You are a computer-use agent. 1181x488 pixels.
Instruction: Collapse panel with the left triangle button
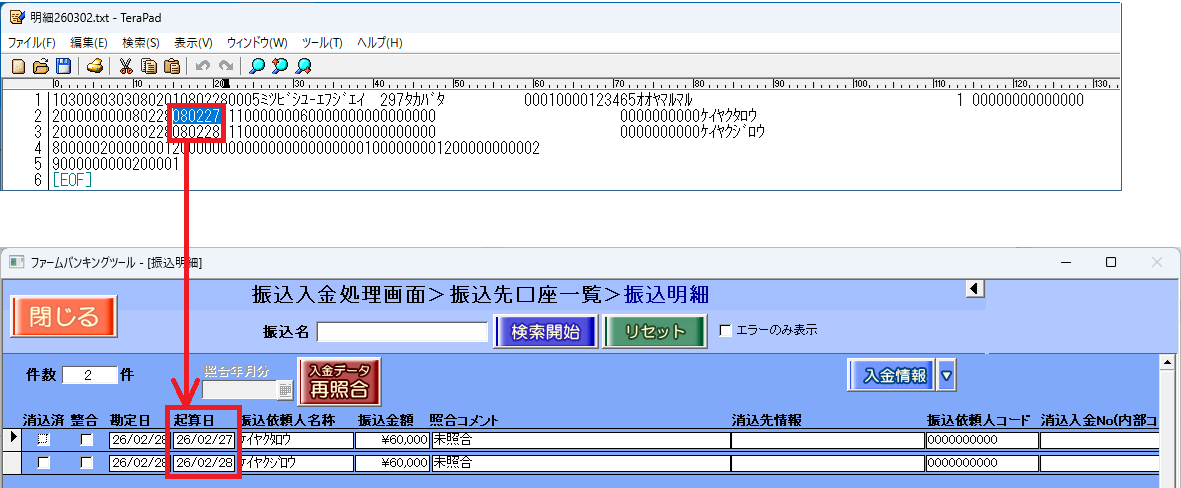tap(975, 289)
